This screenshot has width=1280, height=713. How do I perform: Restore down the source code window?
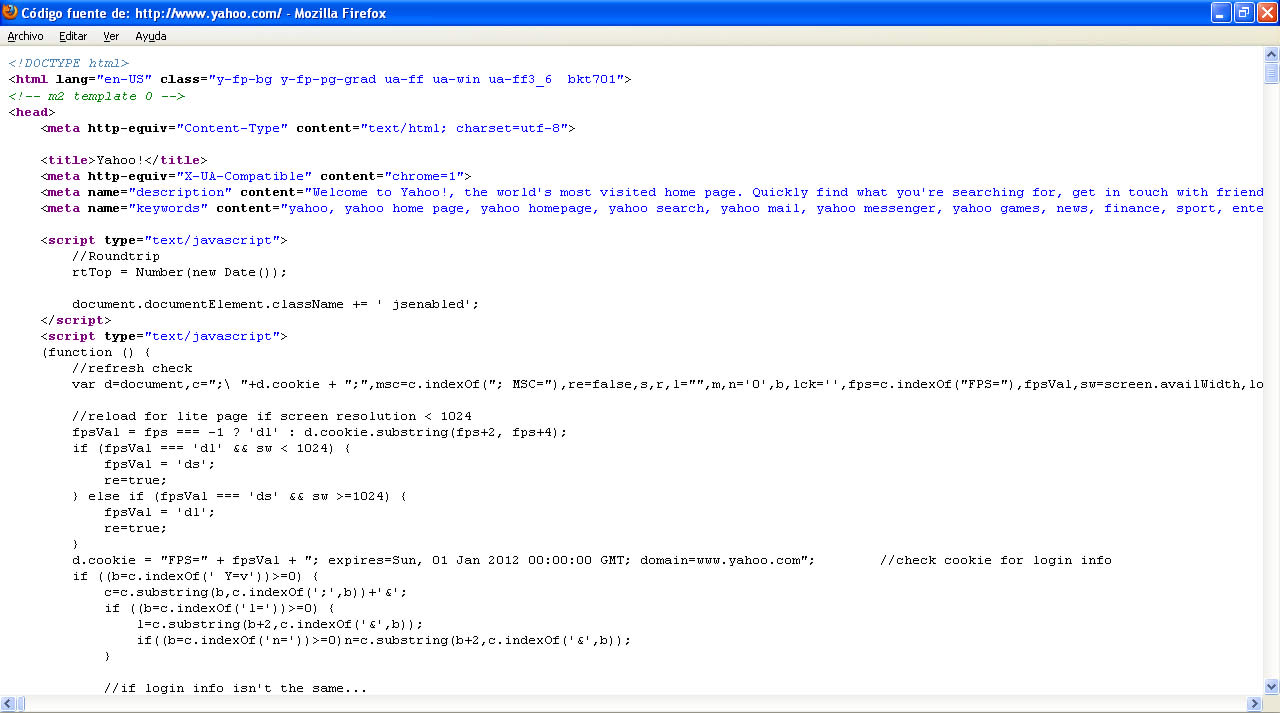[1244, 13]
